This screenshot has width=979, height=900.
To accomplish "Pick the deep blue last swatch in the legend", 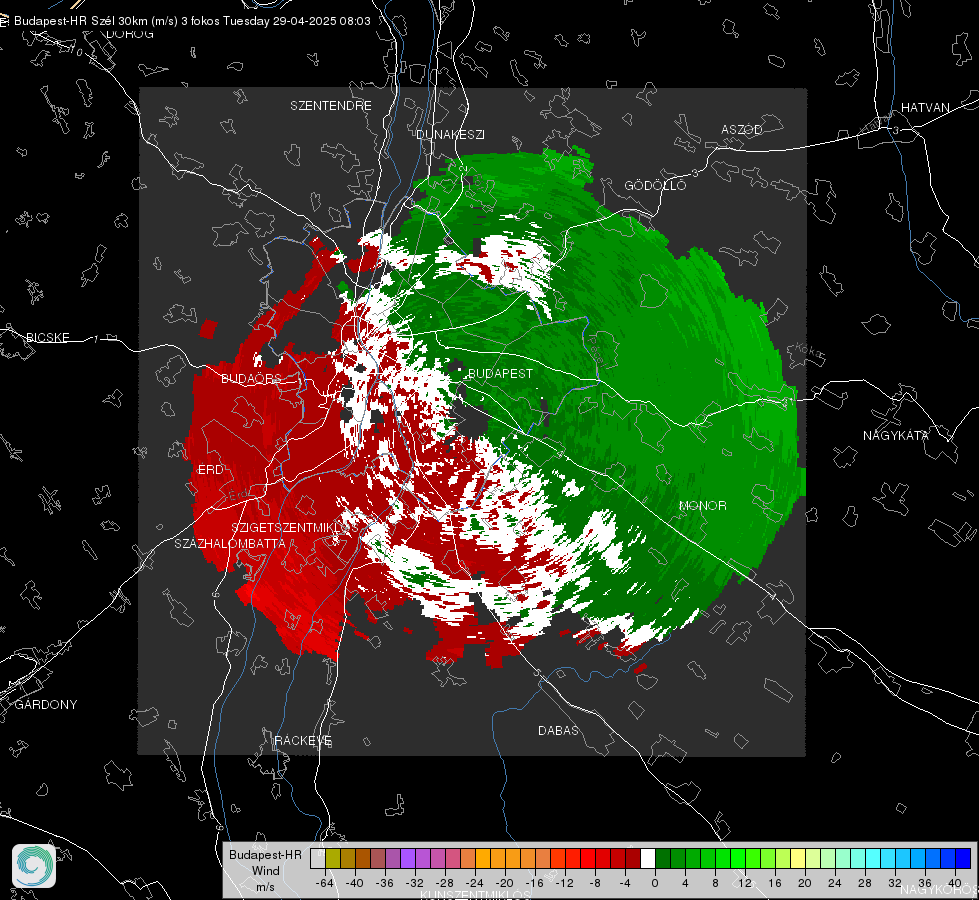I will [x=963, y=859].
